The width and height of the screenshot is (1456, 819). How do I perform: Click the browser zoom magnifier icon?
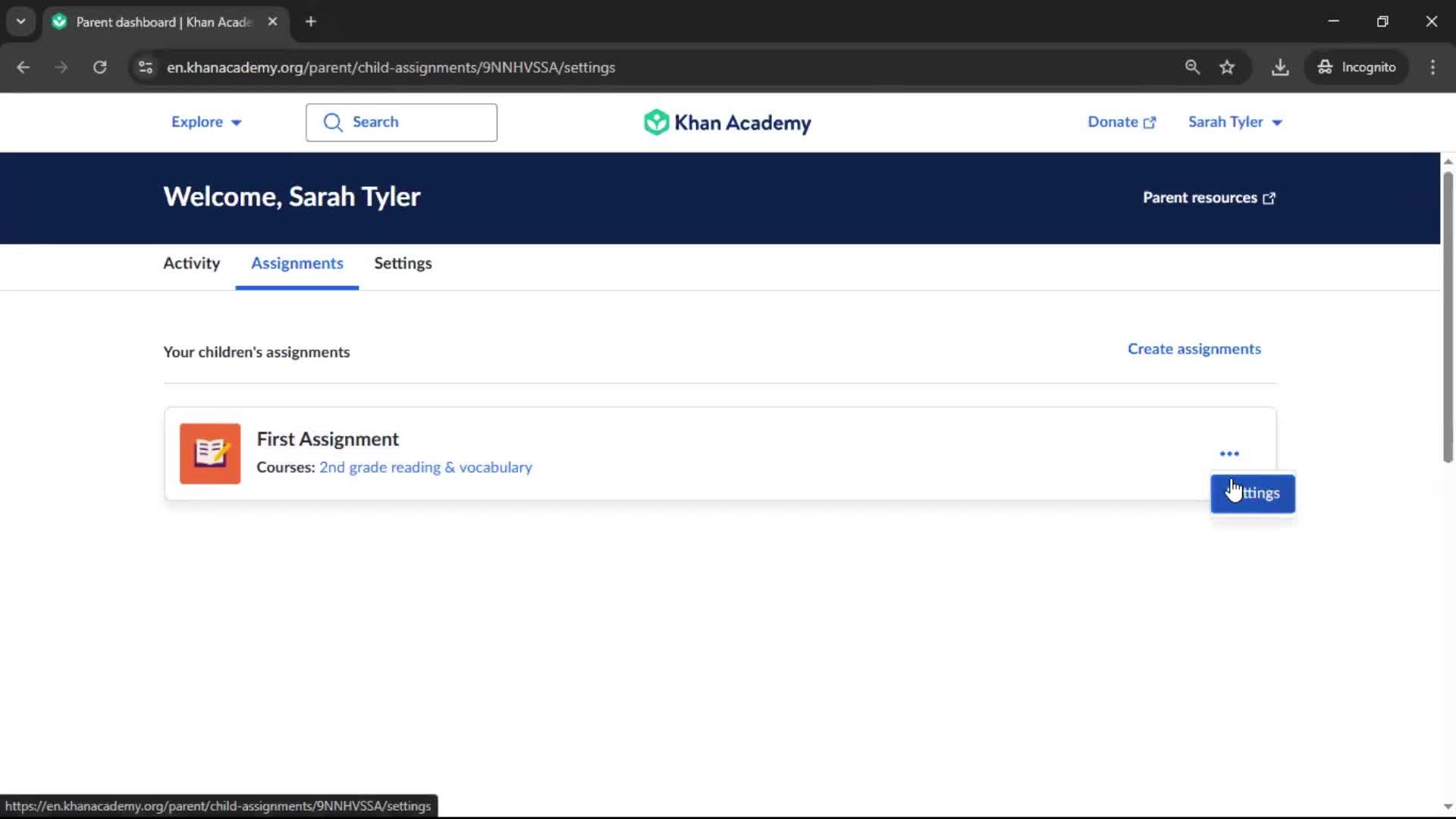(1192, 67)
